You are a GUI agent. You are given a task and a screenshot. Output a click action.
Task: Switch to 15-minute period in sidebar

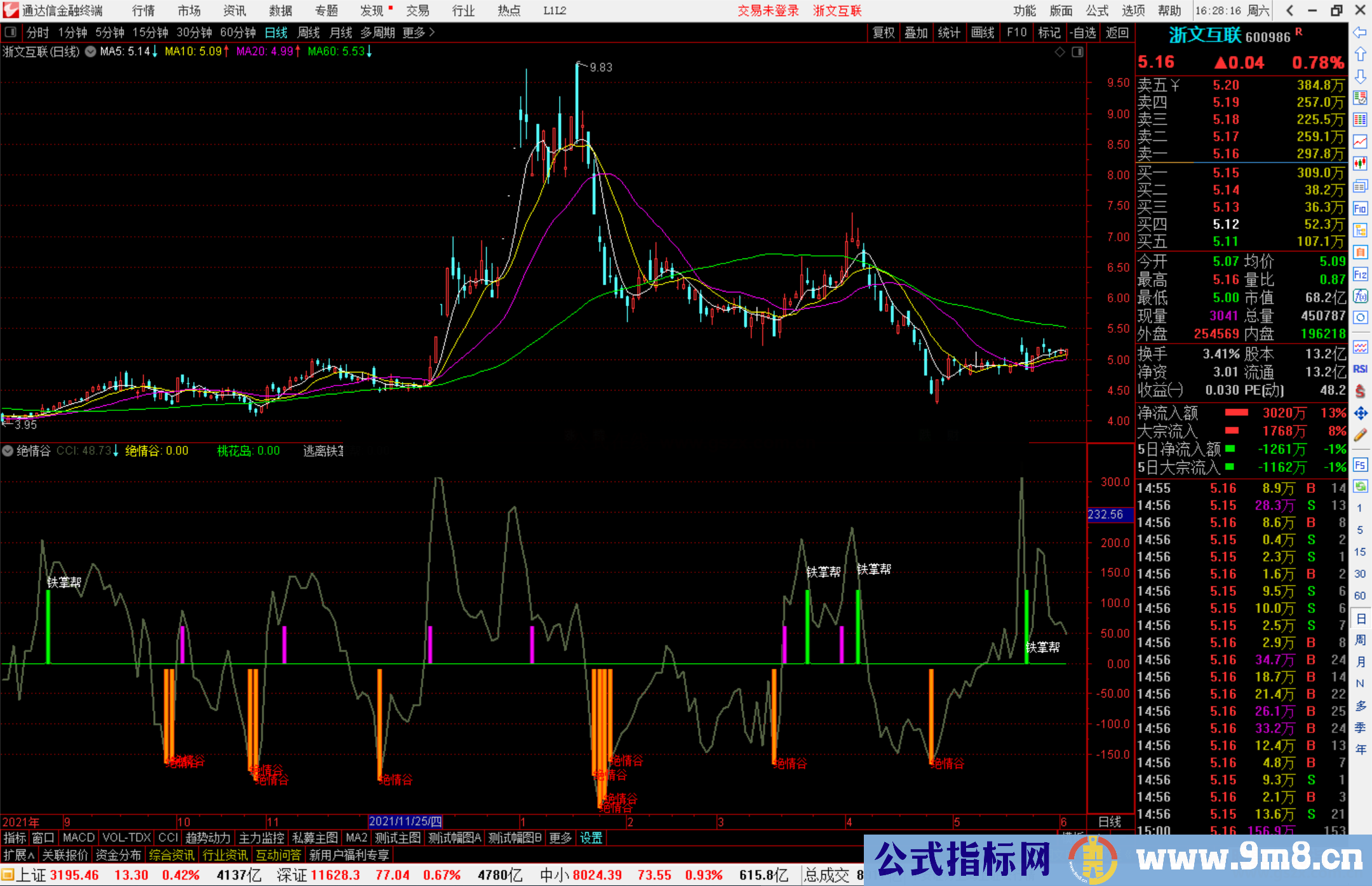pyautogui.click(x=1359, y=552)
